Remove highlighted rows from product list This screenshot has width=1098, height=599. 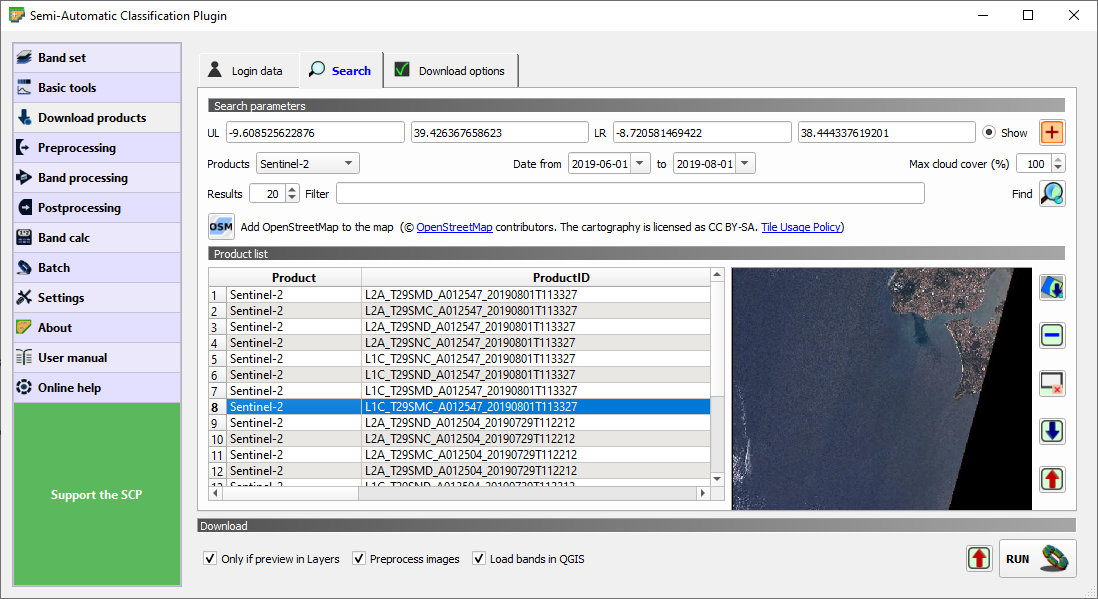pos(1052,335)
